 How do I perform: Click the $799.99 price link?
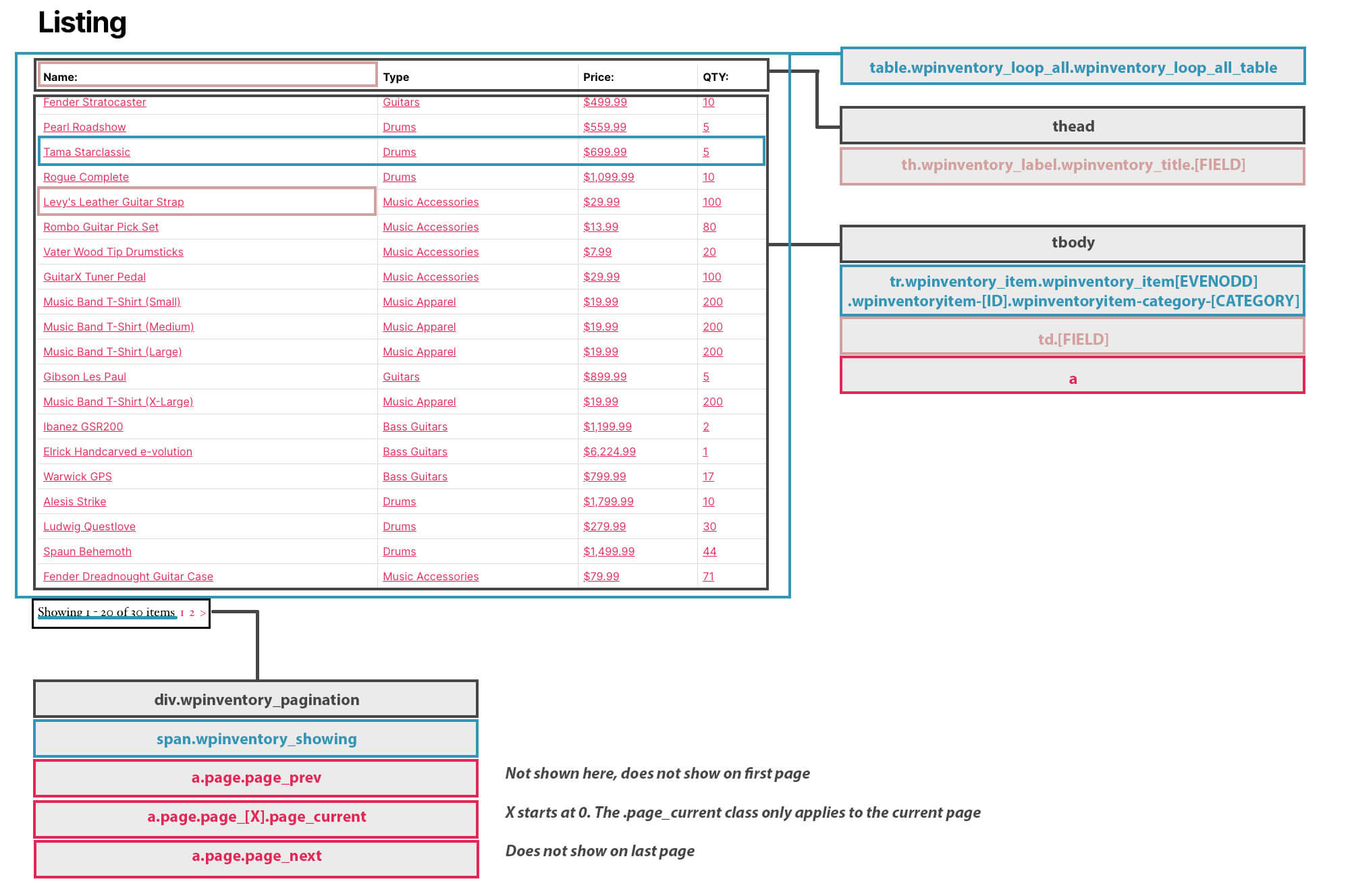605,476
